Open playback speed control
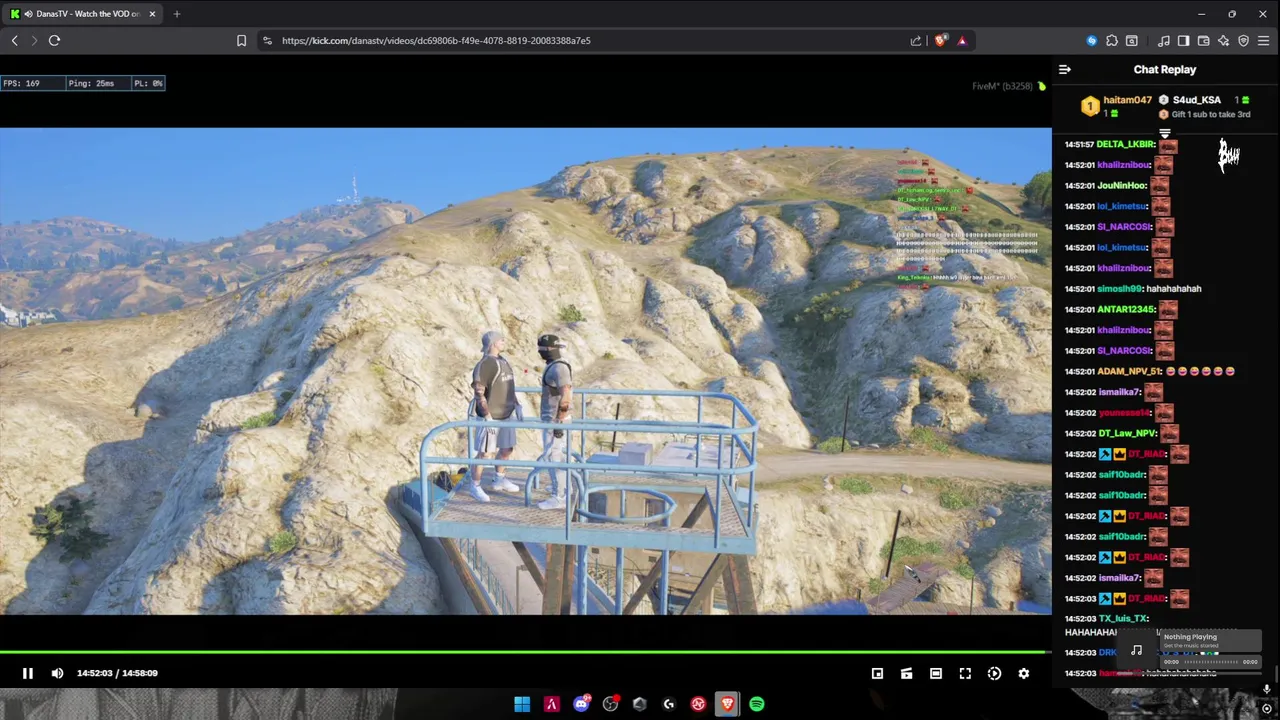1280x720 pixels. coord(994,673)
